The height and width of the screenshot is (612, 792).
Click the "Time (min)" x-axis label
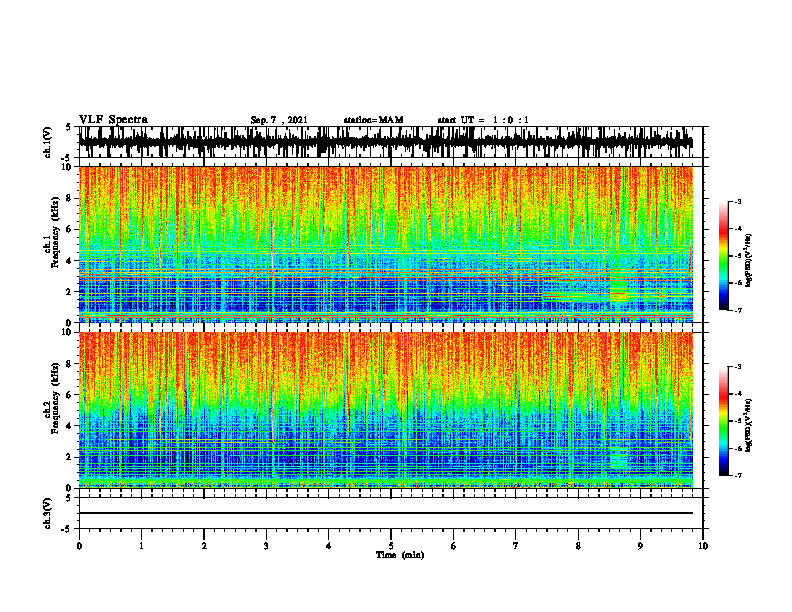click(x=400, y=555)
